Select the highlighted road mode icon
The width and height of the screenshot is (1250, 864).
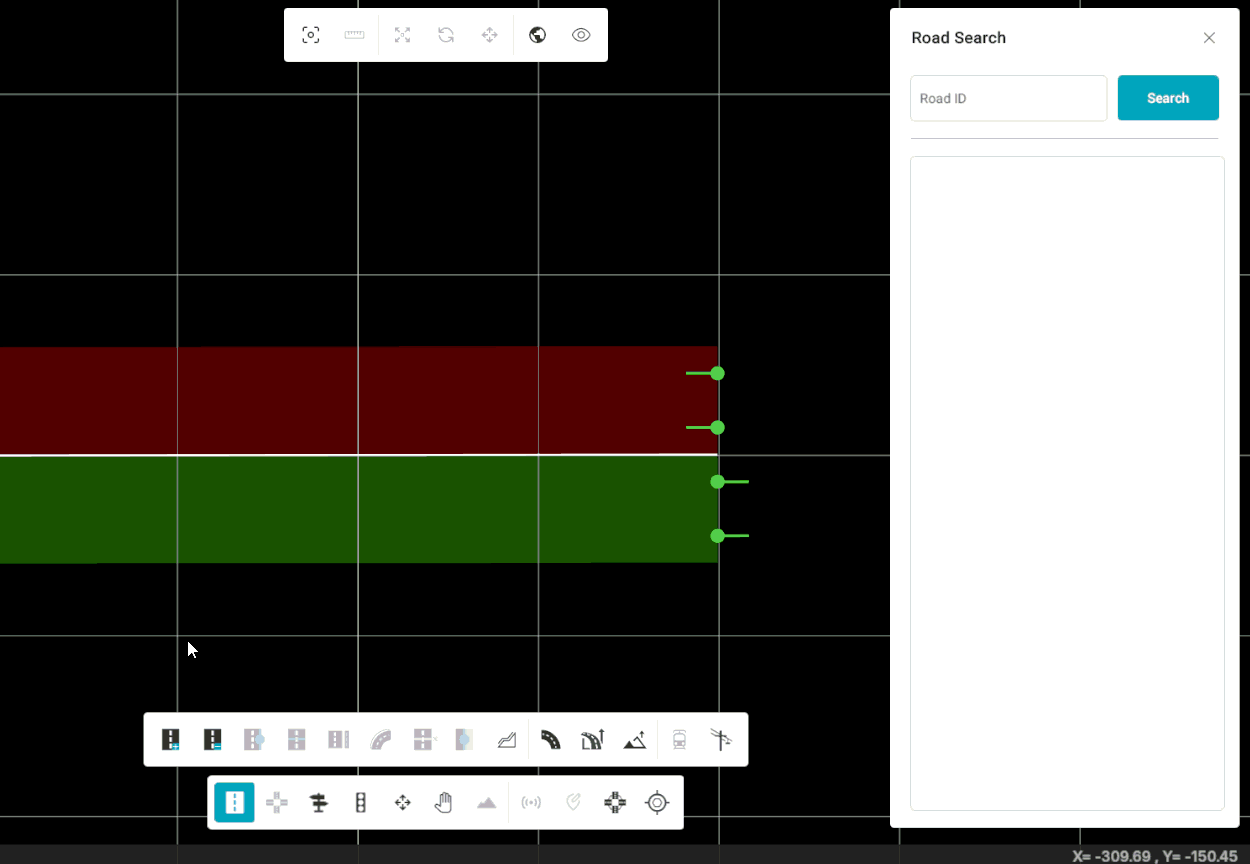(235, 802)
